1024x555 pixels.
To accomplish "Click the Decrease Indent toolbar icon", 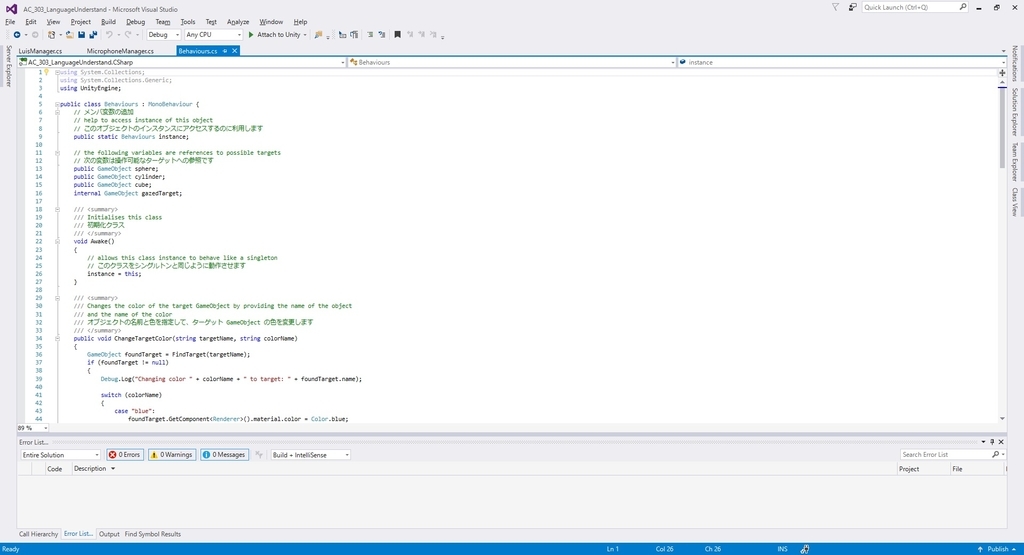I will tap(342, 35).
